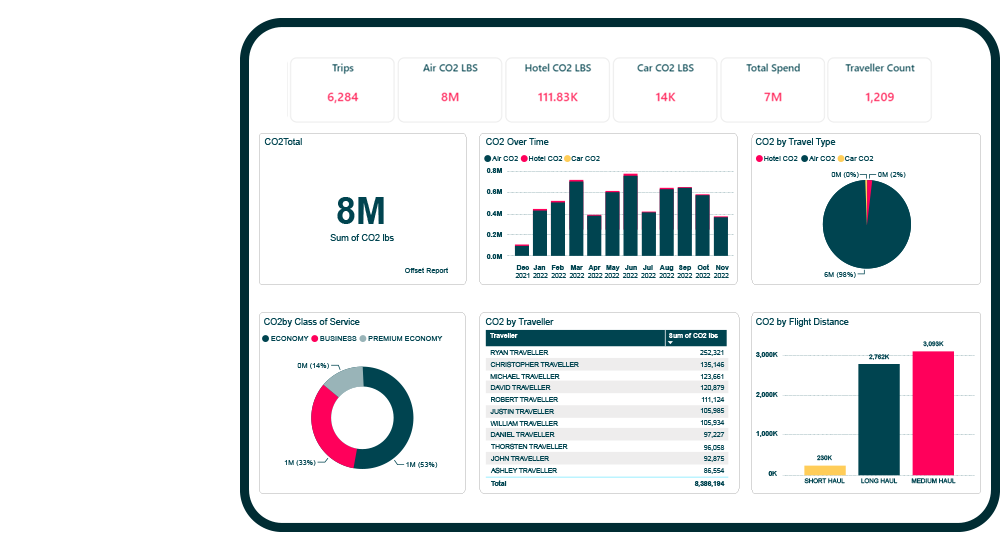The height and width of the screenshot is (550, 1000).
Task: Select the Jul 2022 bar
Action: point(649,234)
